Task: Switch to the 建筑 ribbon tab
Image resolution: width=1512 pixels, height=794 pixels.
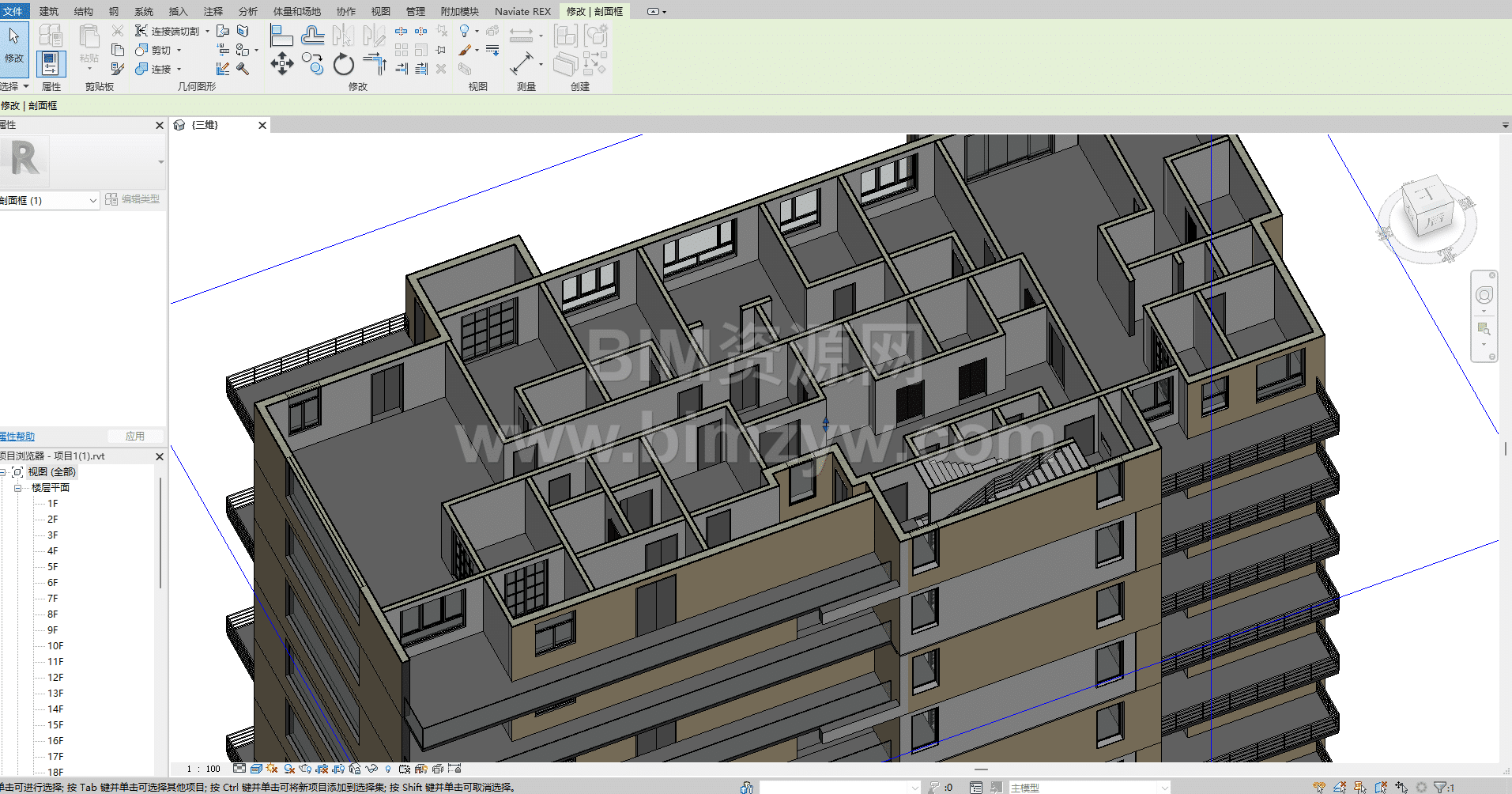Action: (x=49, y=11)
